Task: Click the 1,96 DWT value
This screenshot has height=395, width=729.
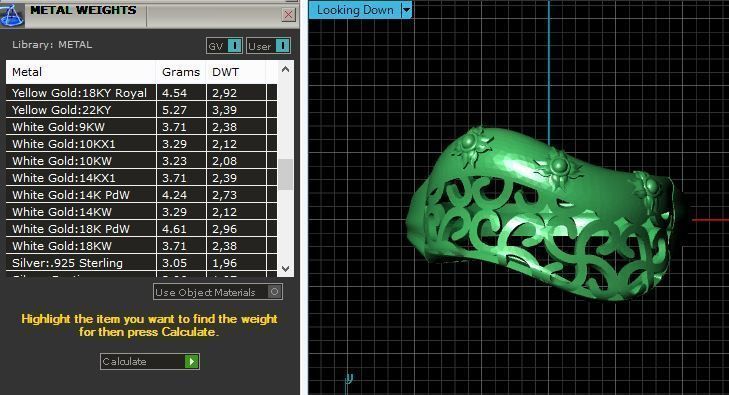Action: click(x=225, y=263)
